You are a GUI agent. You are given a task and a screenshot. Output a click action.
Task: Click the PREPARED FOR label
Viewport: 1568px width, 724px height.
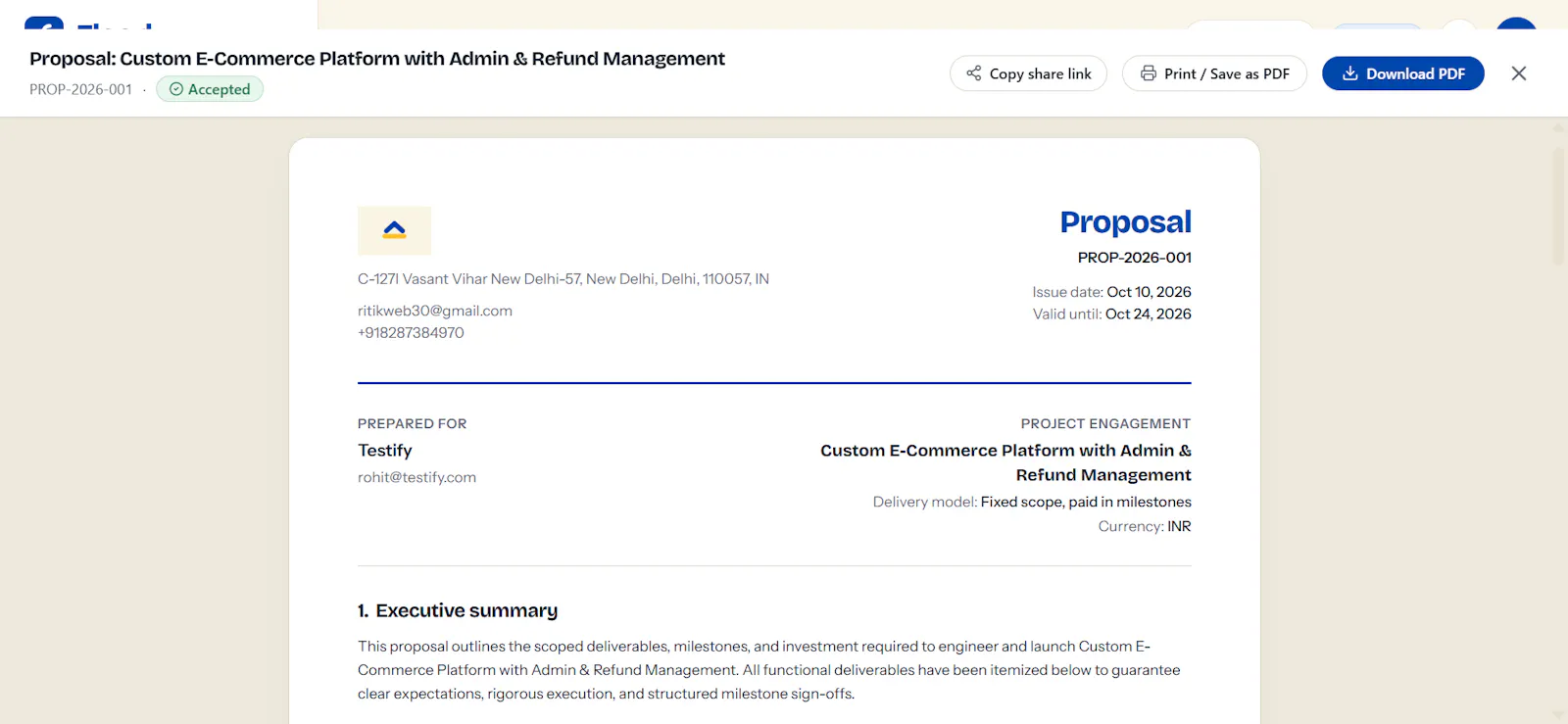[x=412, y=424]
